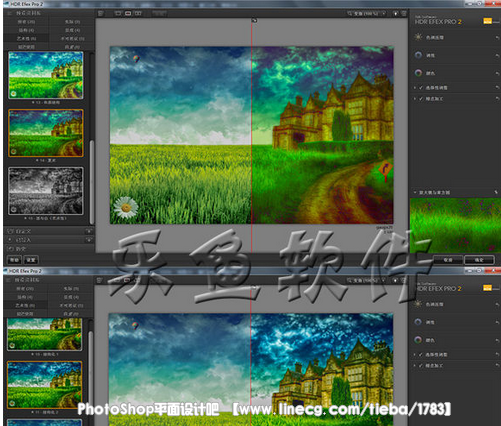Reset Selective Adjustments section, upper window
Image resolution: width=501 pixels, height=426 pixels.
(x=497, y=88)
